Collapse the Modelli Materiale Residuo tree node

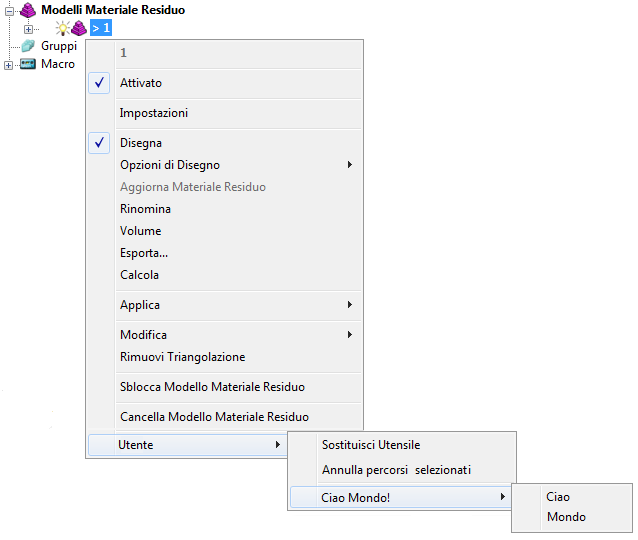(x=9, y=10)
